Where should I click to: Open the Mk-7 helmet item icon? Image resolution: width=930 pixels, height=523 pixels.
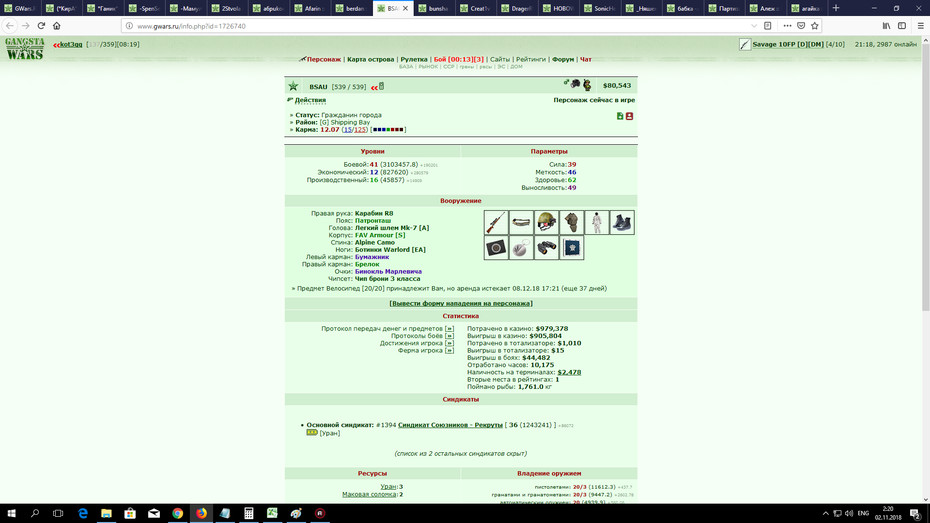(x=546, y=222)
